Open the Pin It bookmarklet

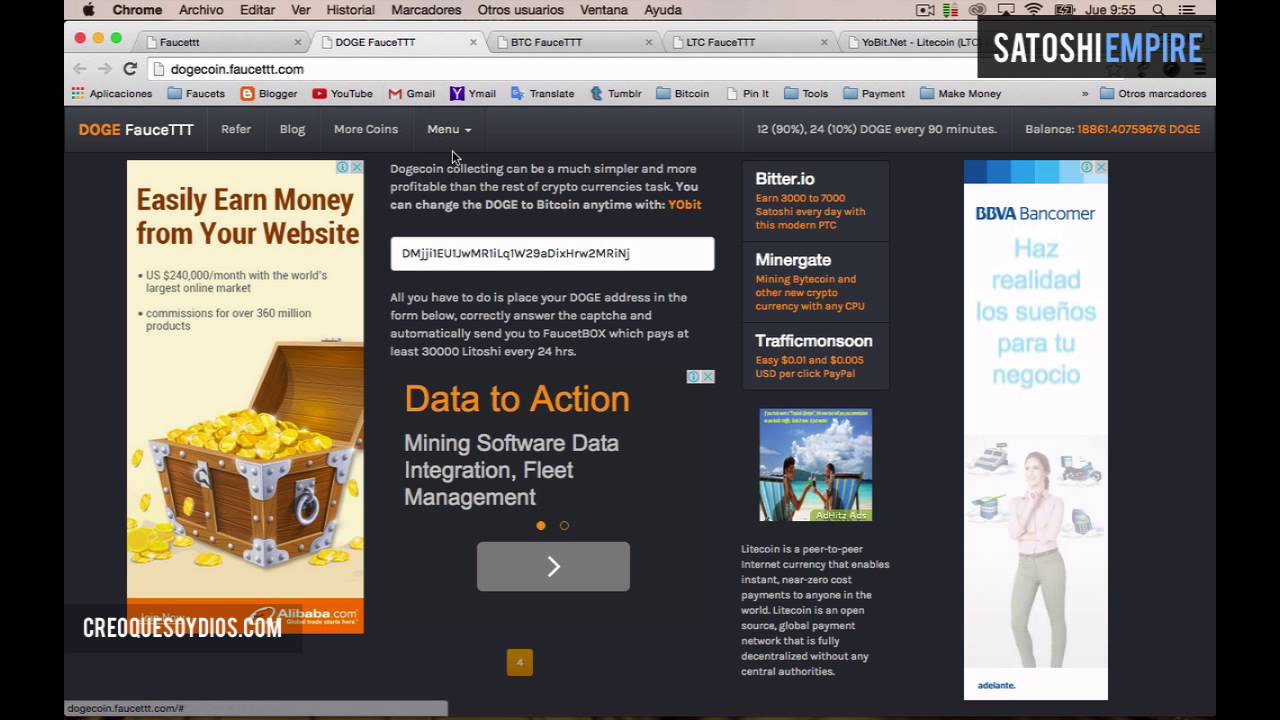click(746, 93)
